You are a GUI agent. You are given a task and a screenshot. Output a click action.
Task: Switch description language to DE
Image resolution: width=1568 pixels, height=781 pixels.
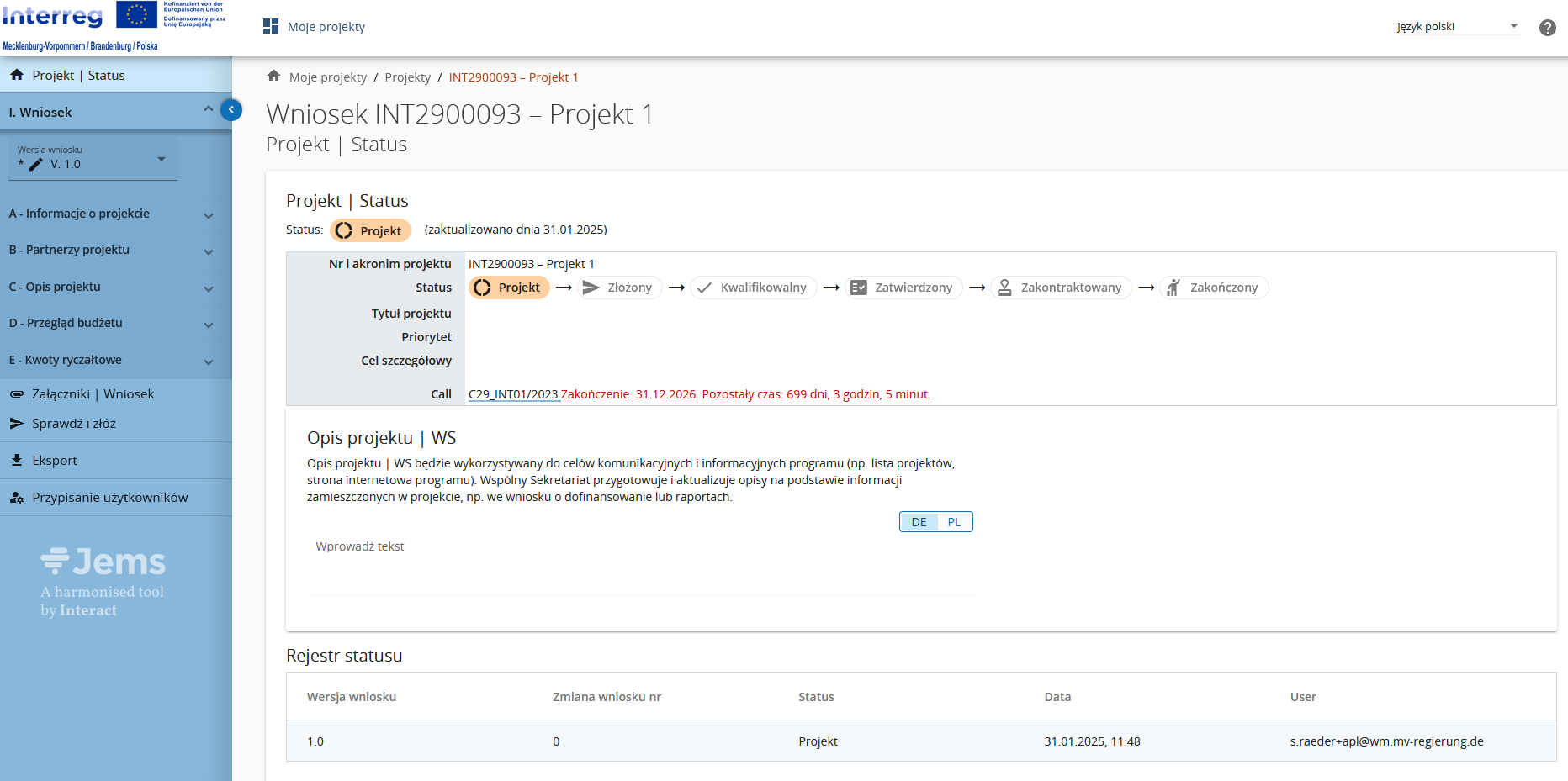919,522
